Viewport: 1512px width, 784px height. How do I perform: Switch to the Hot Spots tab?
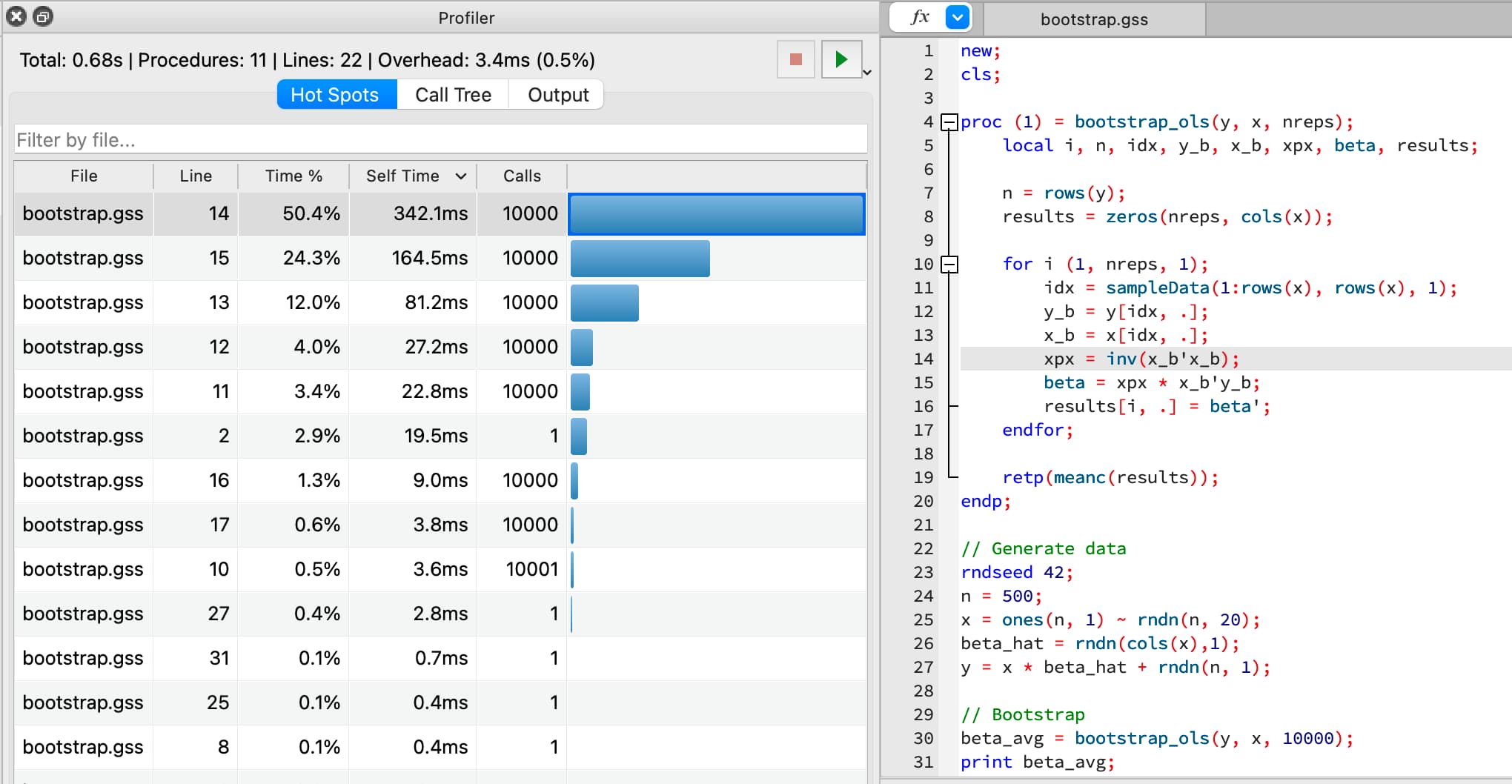[336, 95]
